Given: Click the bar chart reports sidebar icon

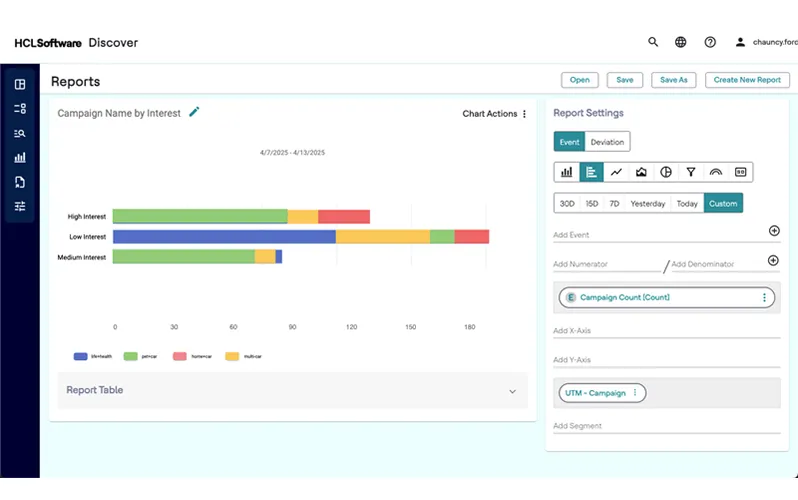Looking at the screenshot, I should (20, 157).
